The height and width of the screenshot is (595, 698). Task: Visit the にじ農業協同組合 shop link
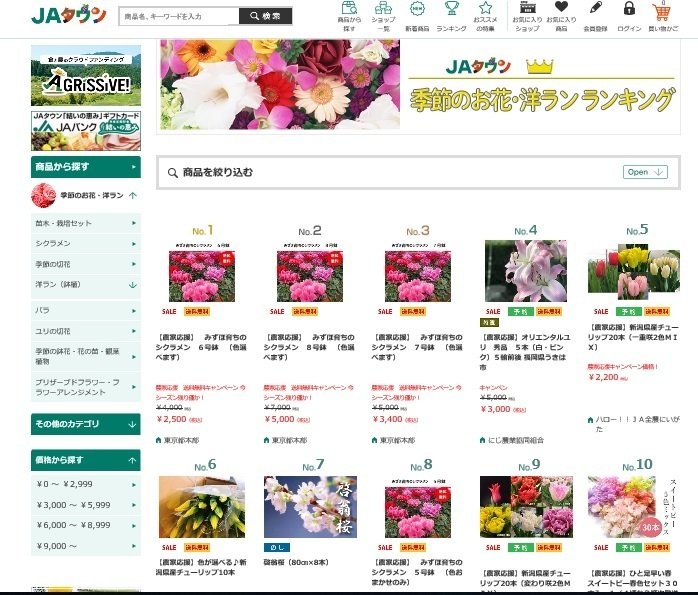pos(515,440)
